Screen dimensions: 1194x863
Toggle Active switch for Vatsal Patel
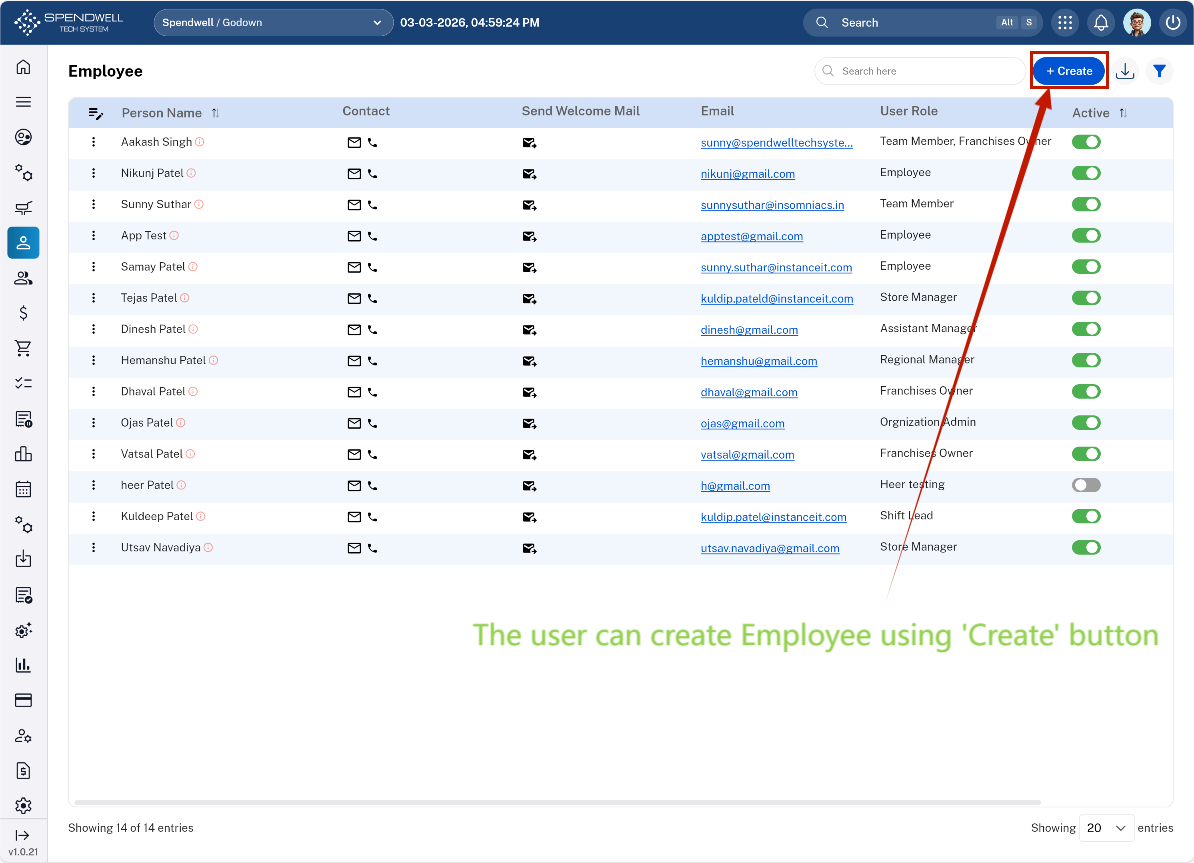point(1086,454)
